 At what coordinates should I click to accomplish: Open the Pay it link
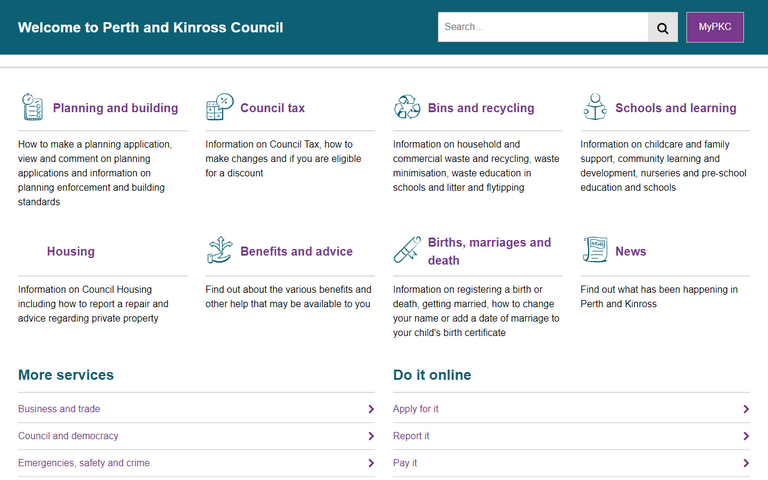pyautogui.click(x=405, y=463)
